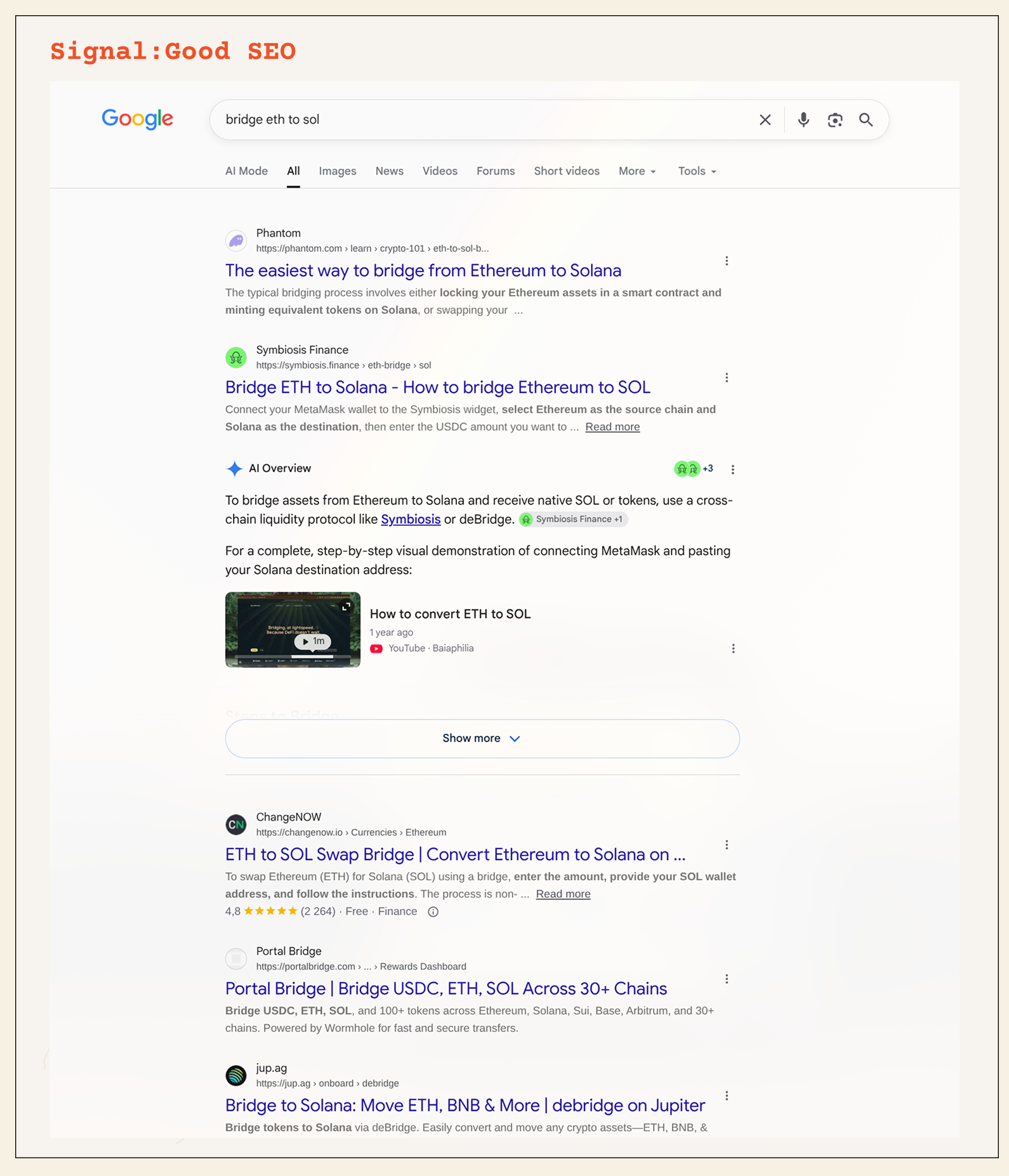Open the More search filters dropdown
The width and height of the screenshot is (1009, 1176).
point(637,171)
